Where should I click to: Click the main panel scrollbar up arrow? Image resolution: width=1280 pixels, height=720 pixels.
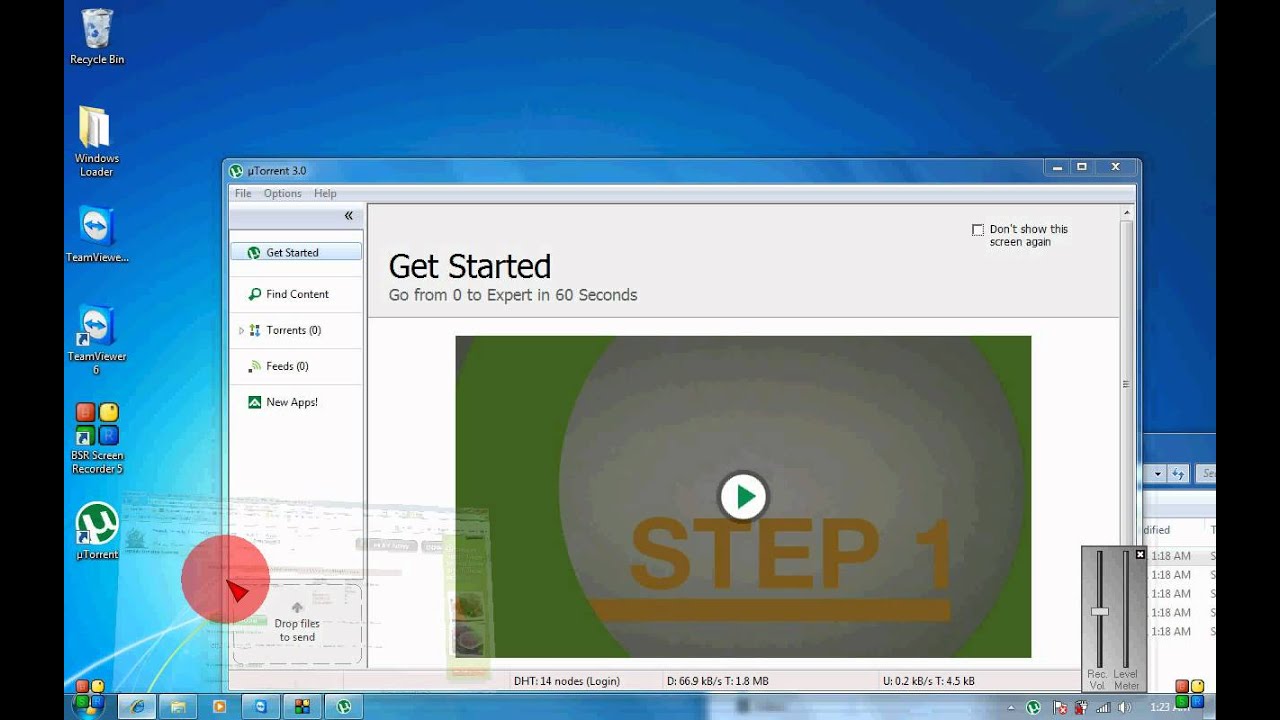(x=1127, y=212)
